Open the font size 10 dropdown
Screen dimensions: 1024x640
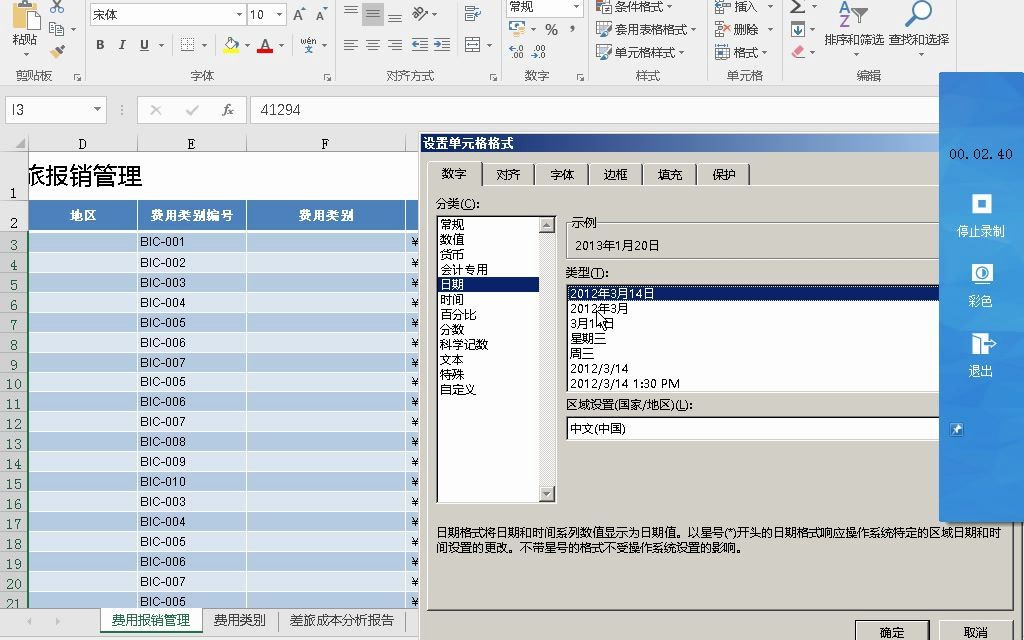(x=268, y=15)
